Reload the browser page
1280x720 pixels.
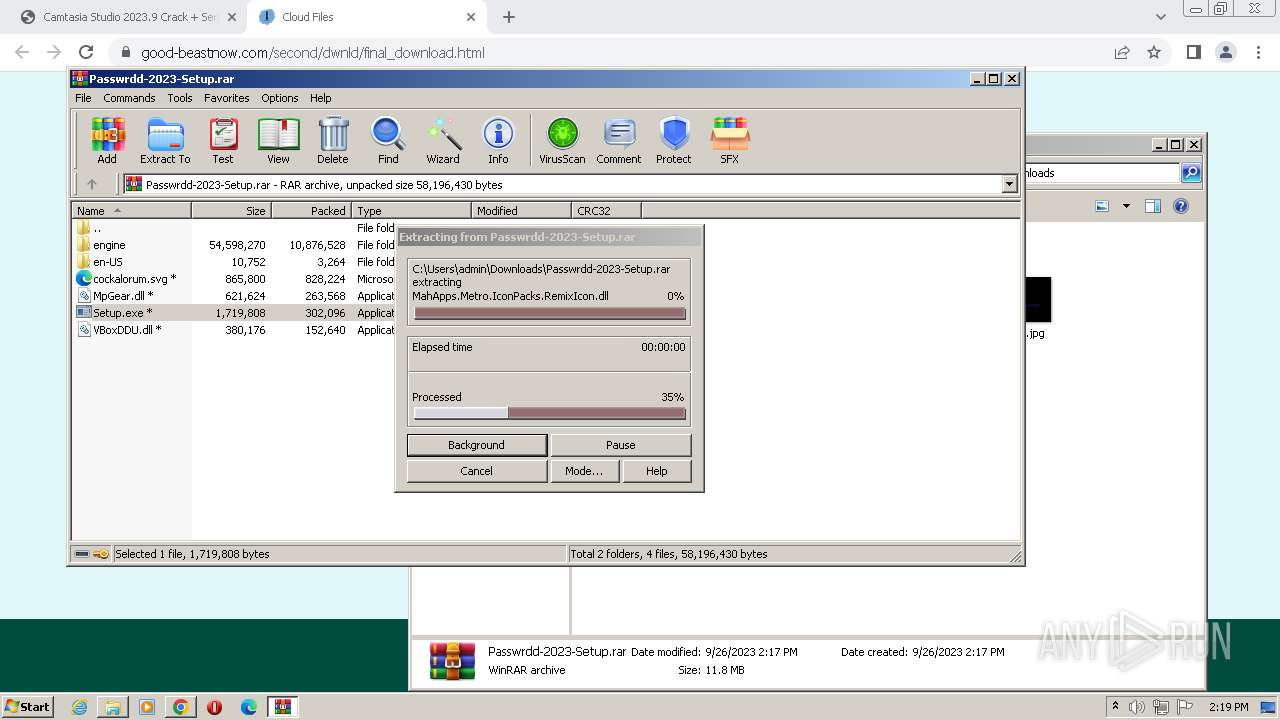(x=86, y=52)
